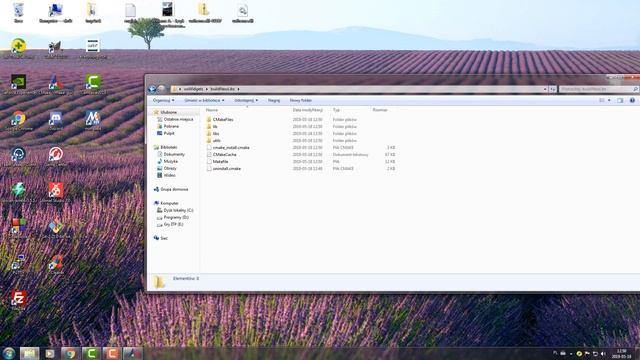
Task: Open the red circular W desktop shortcut
Action: (56, 156)
